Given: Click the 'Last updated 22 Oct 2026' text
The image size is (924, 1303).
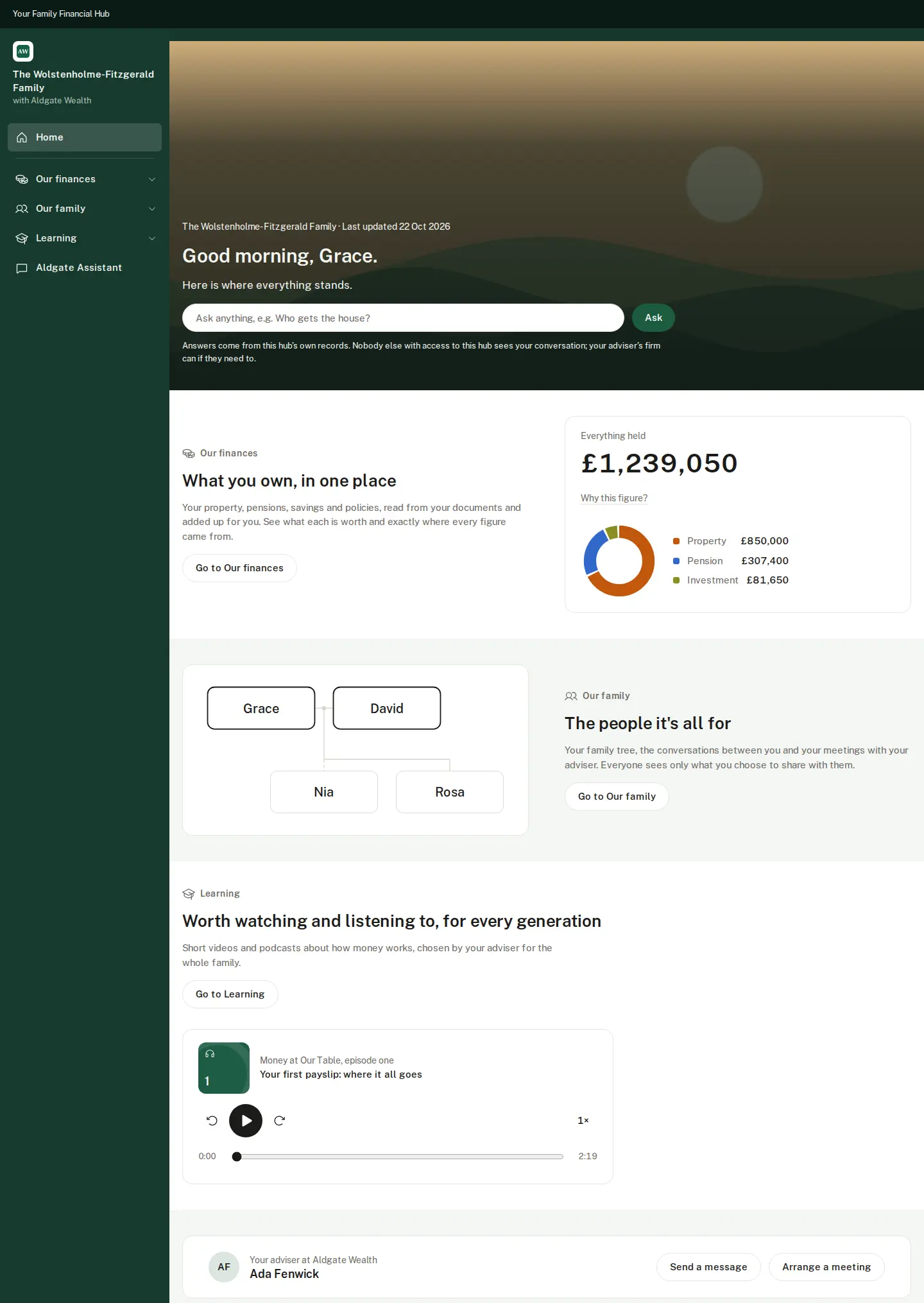Looking at the screenshot, I should click(x=396, y=227).
